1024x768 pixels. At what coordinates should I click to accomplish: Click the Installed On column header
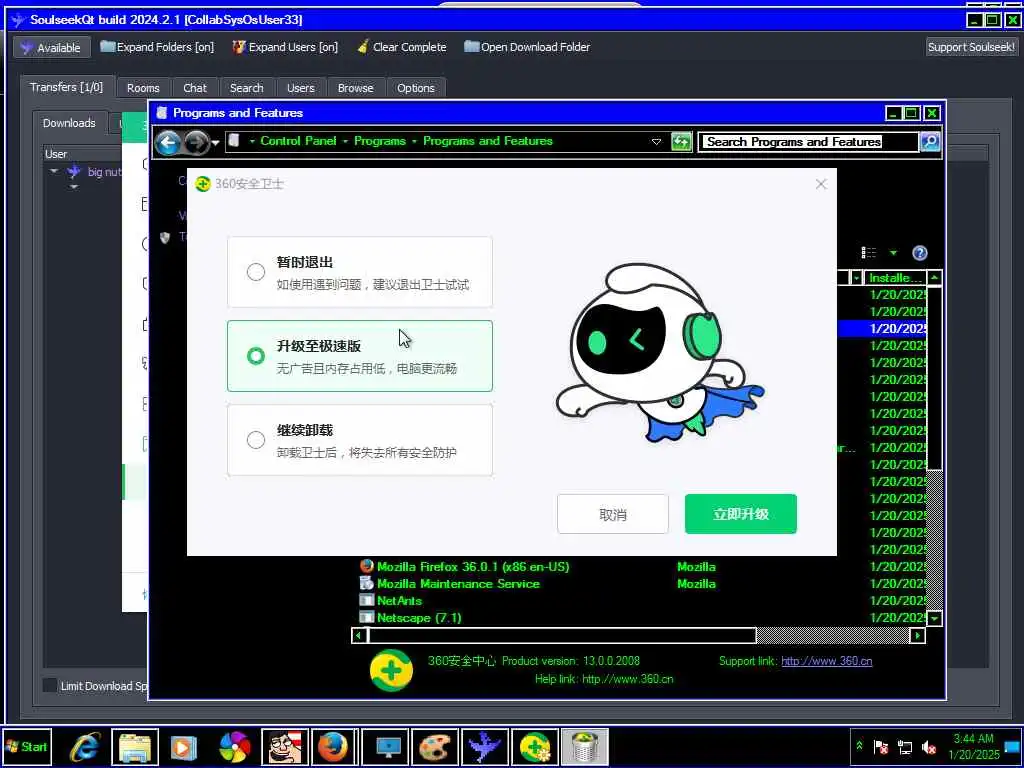point(894,278)
